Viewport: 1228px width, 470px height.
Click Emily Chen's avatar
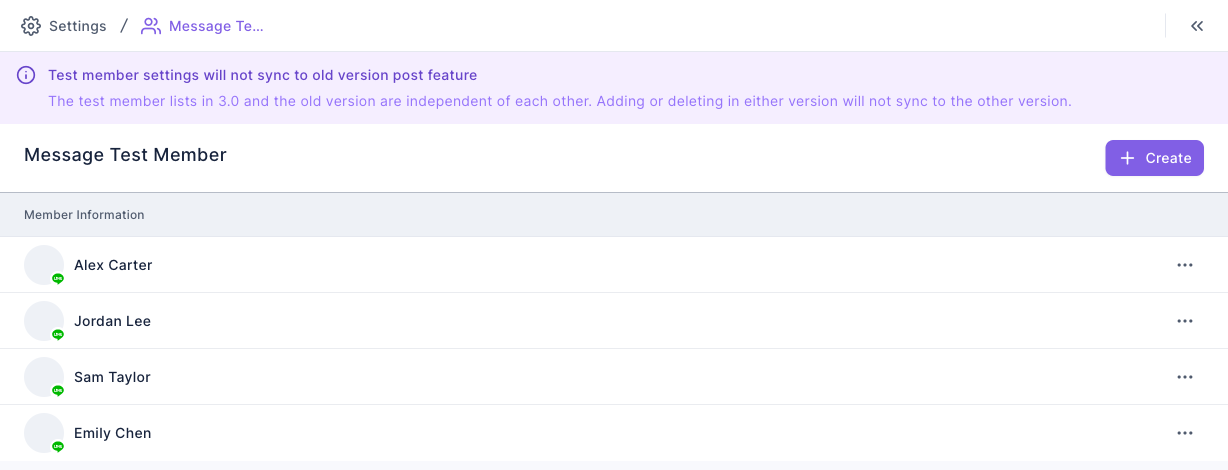click(x=44, y=433)
